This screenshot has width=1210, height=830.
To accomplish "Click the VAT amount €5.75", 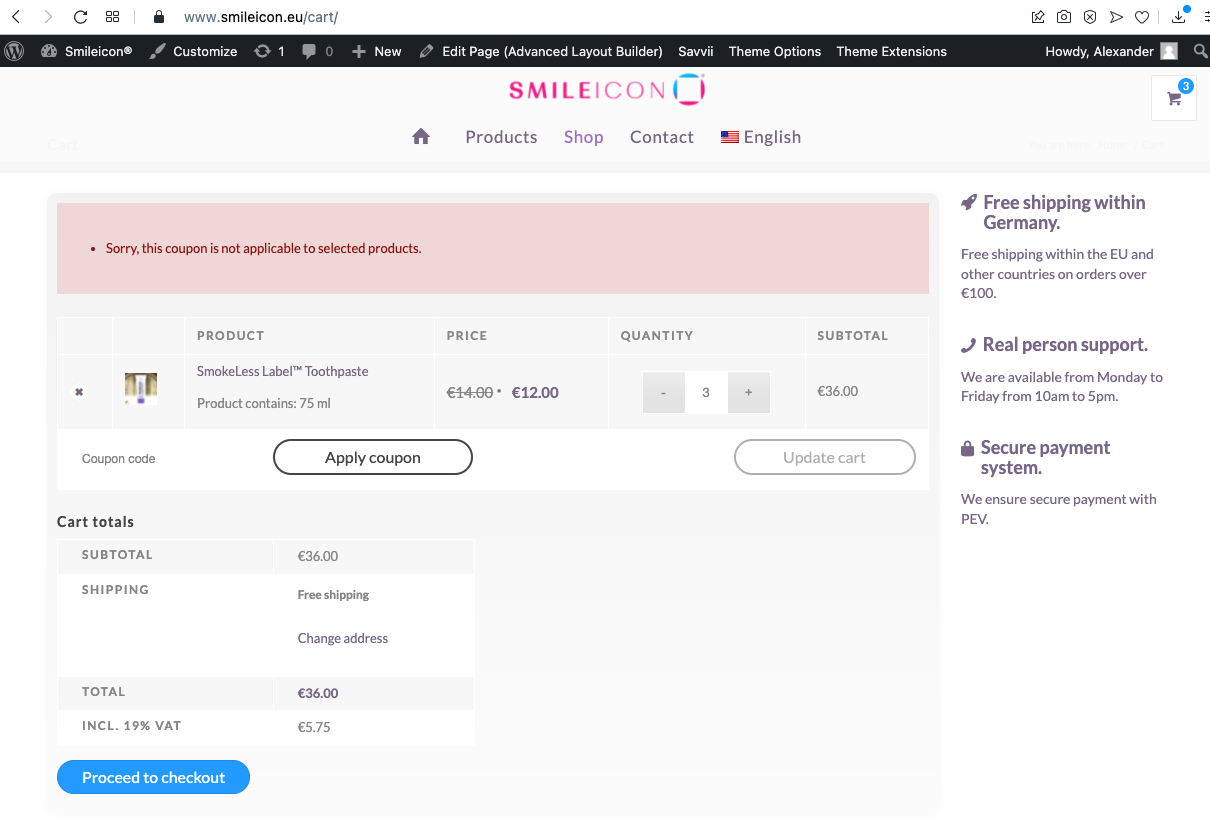I will [x=314, y=727].
